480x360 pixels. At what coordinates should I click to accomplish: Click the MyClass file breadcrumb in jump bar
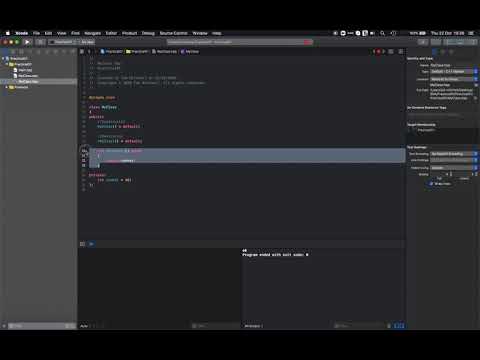164,52
